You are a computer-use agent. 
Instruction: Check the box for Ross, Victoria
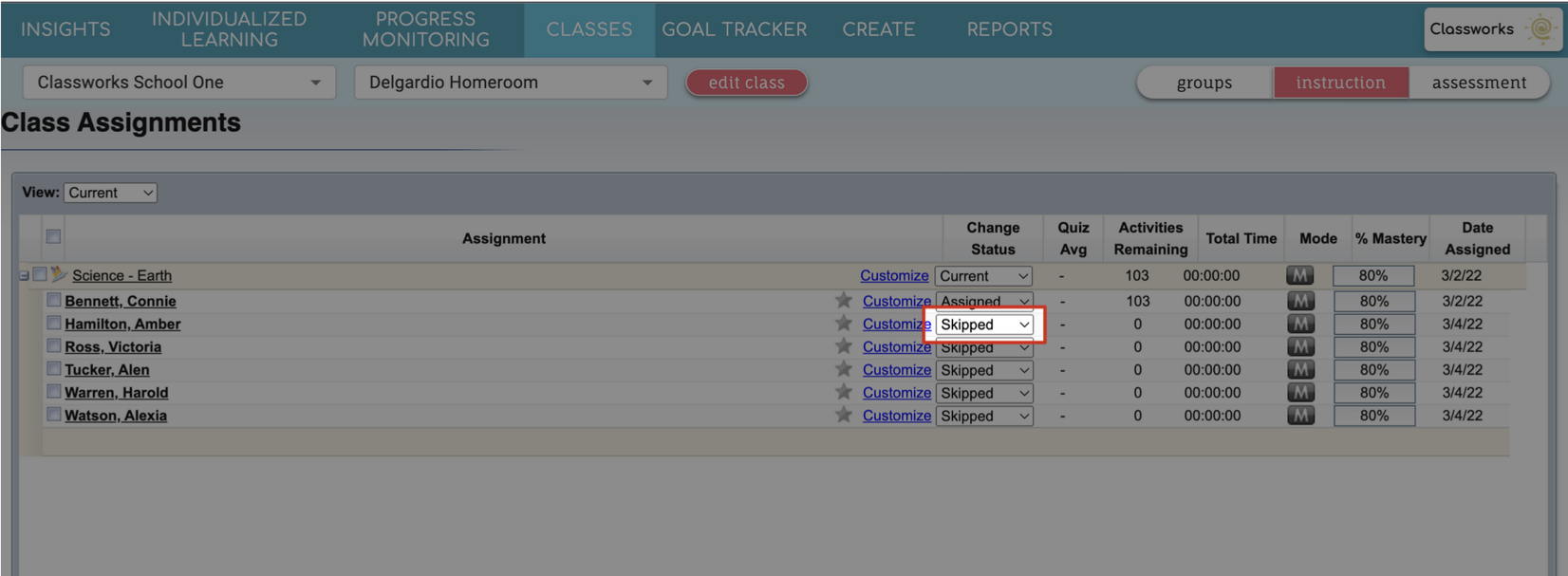54,345
